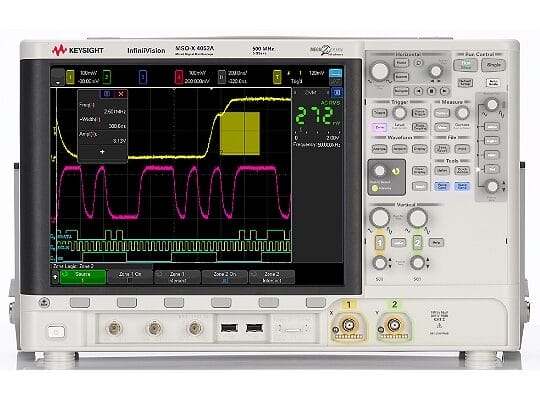Tap the blue channel 3 badge on screen
Image resolution: width=540 pixels, height=402 pixels.
[143, 77]
